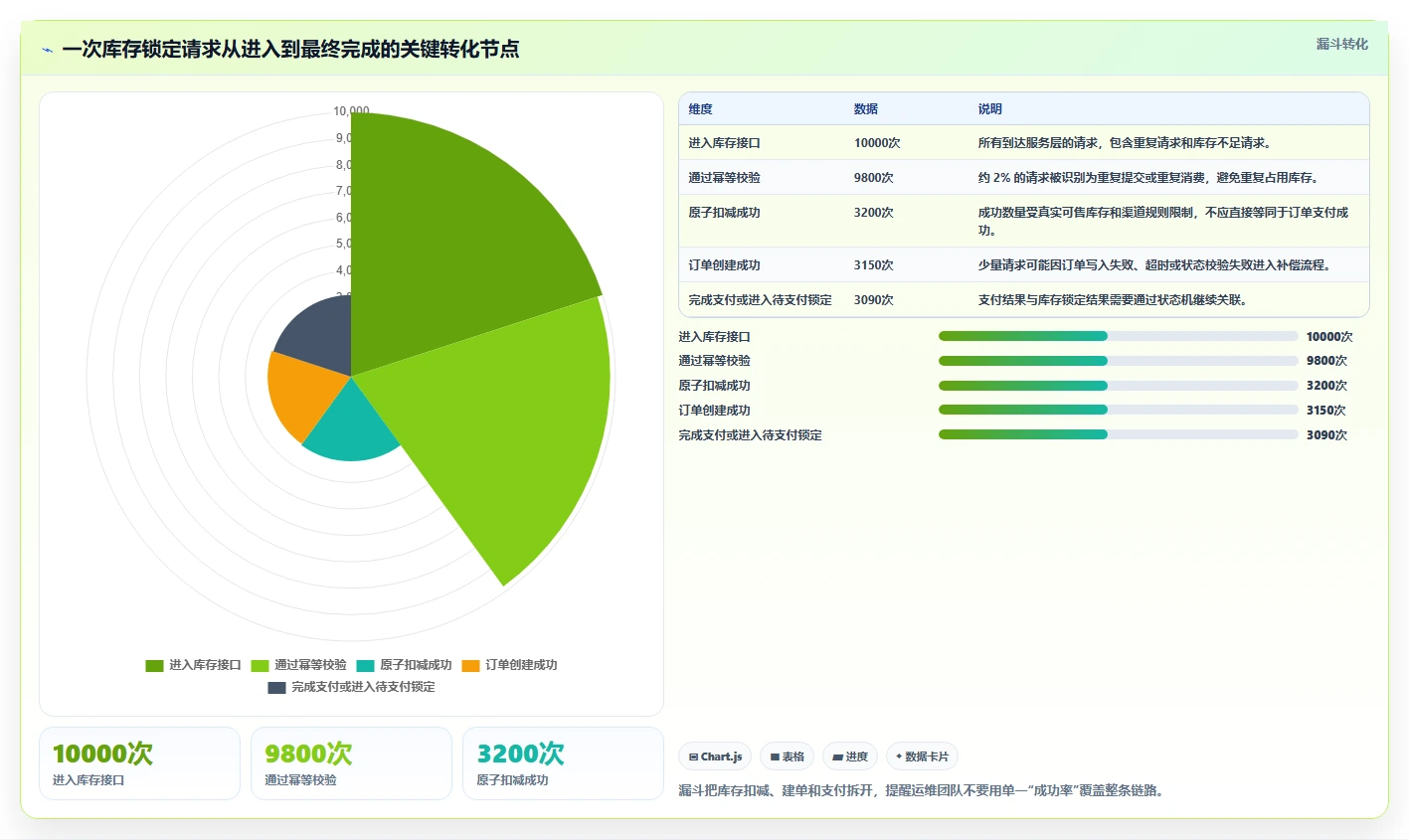1409x840 pixels.
Task: Select the 通过幂等校验 table row label
Action: click(724, 178)
